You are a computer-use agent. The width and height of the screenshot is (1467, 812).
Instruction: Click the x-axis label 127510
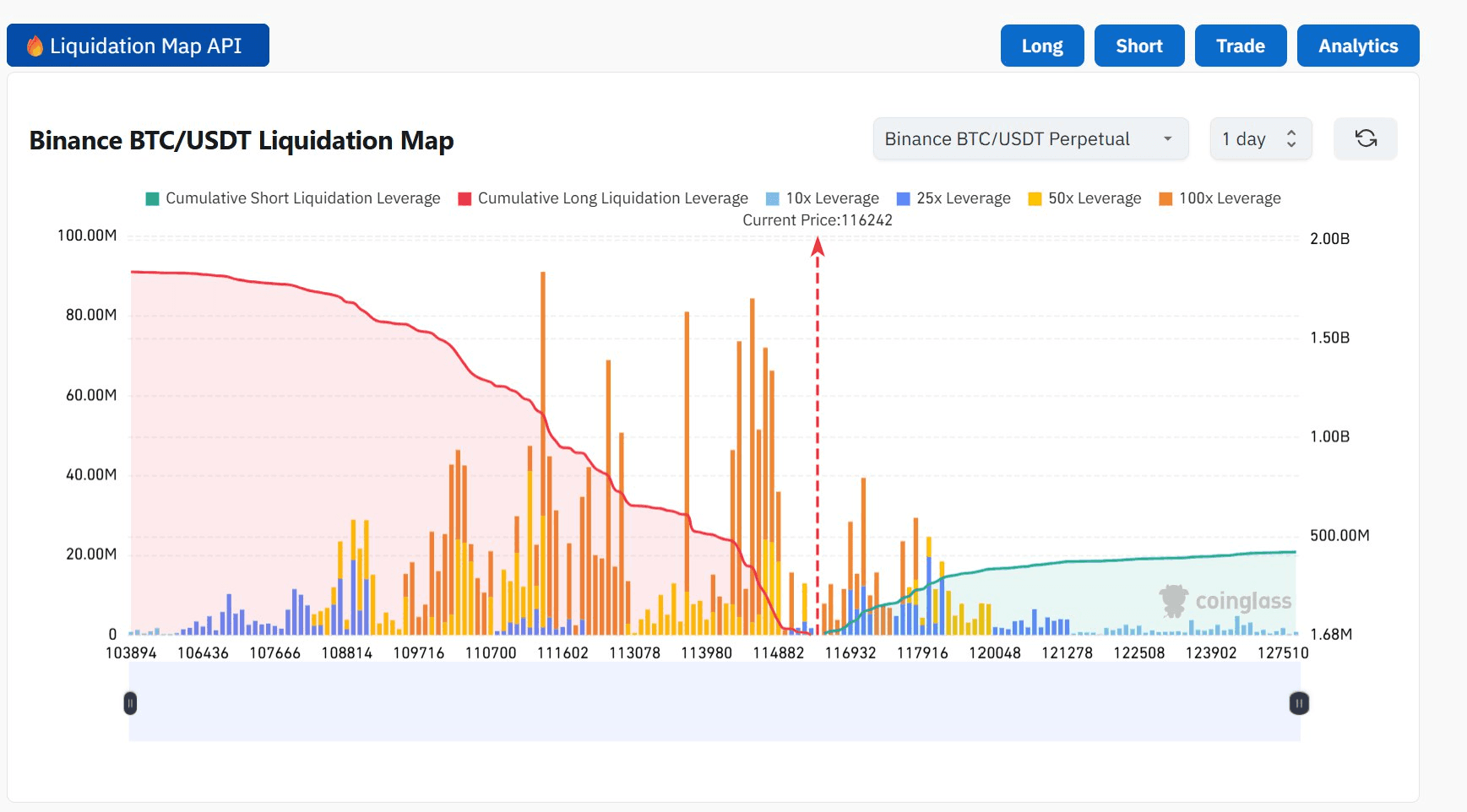click(x=1283, y=653)
